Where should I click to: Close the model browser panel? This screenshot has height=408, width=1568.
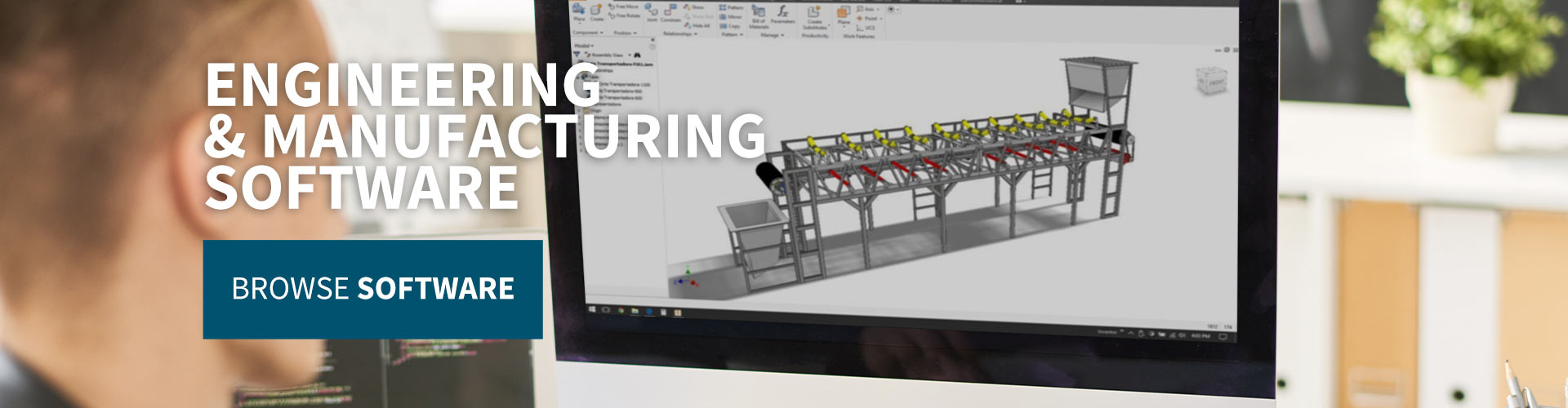(x=653, y=39)
